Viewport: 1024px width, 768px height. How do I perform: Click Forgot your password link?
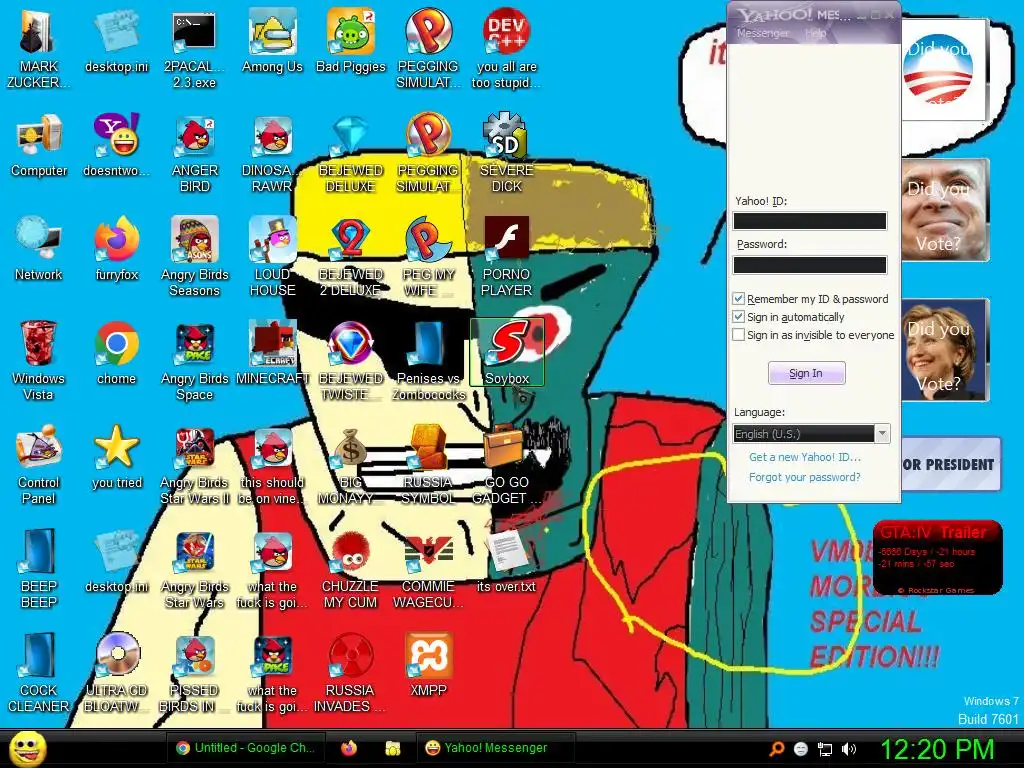805,477
